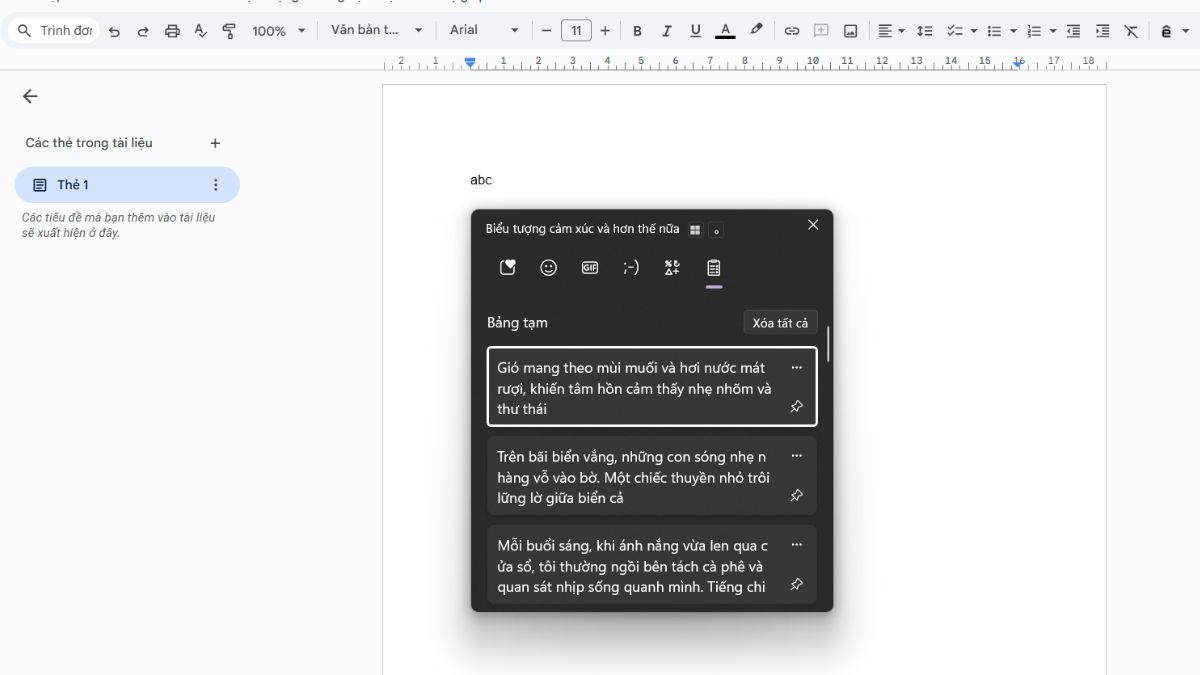The height and width of the screenshot is (675, 1200).
Task: Add a new tab with the plus icon
Action: tap(215, 143)
